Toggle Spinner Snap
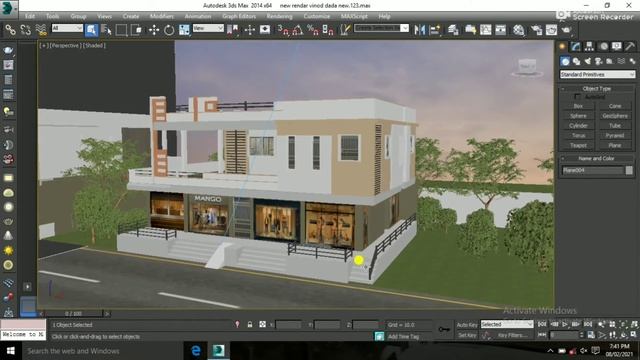 (x=328, y=30)
